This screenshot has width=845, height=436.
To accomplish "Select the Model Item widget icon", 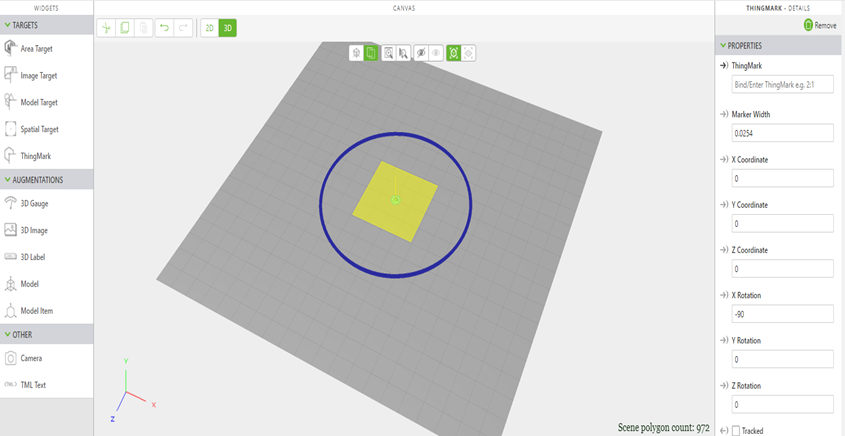I will 10,310.
